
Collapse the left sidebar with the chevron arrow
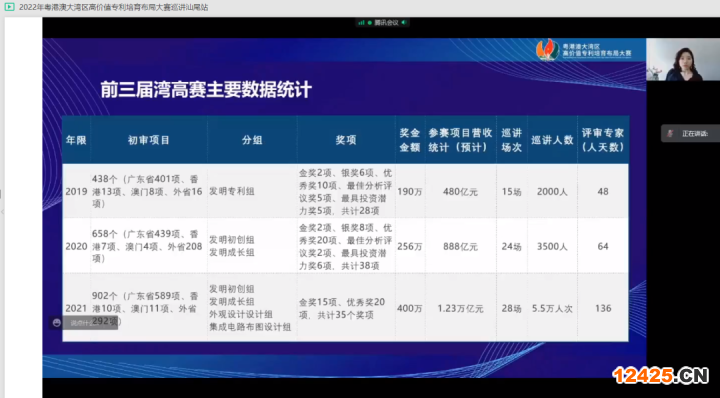click(2, 212)
